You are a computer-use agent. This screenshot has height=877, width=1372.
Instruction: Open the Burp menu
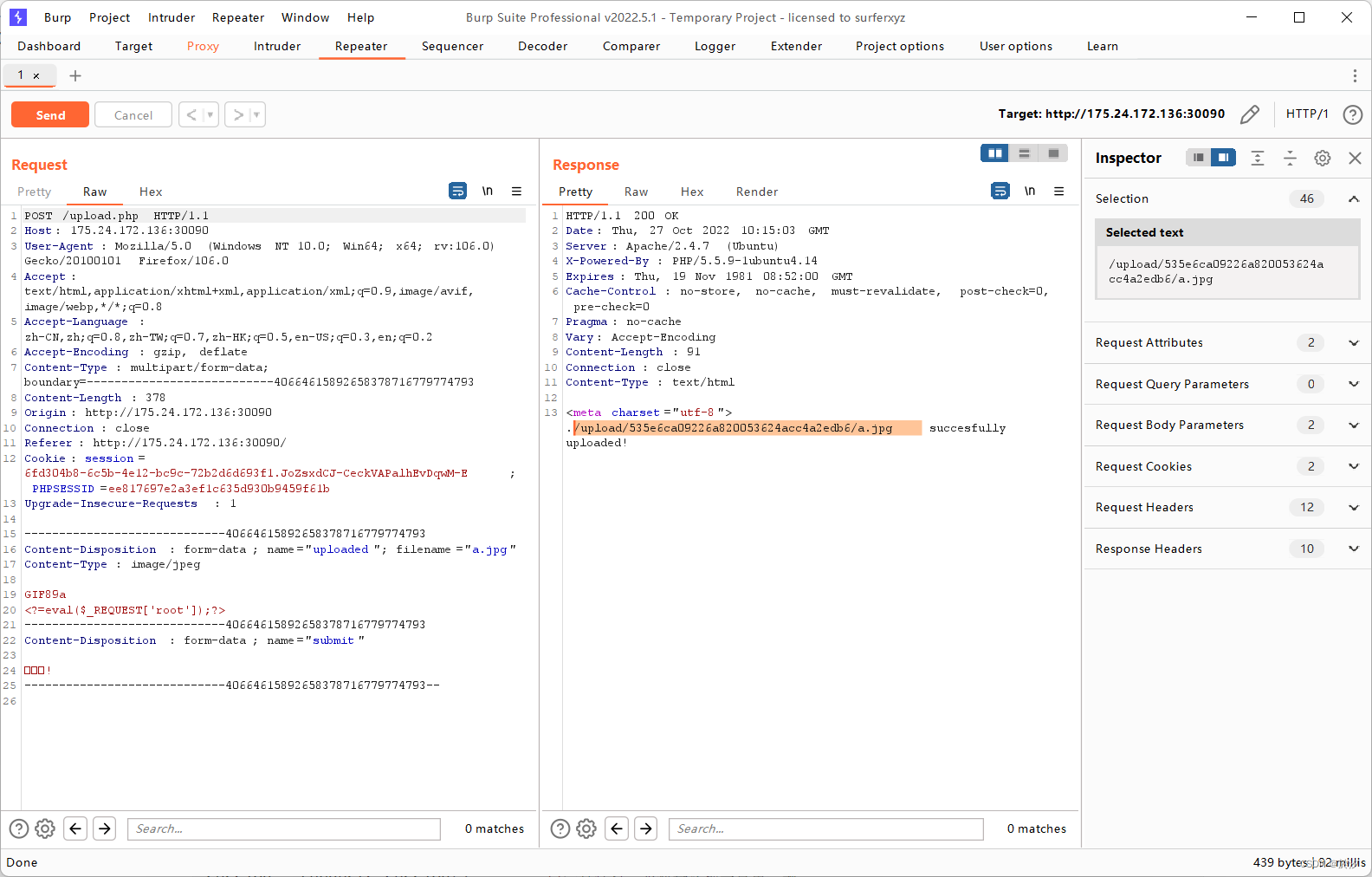tap(57, 17)
